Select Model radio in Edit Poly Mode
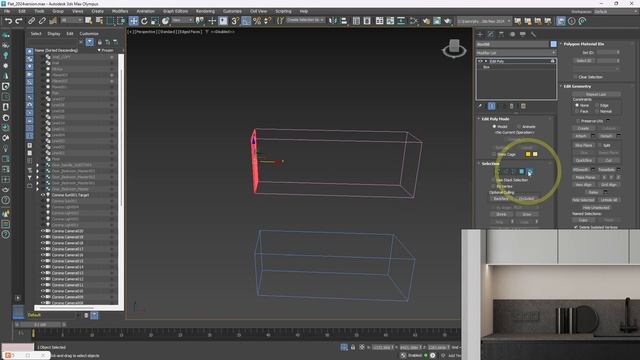 coord(495,127)
